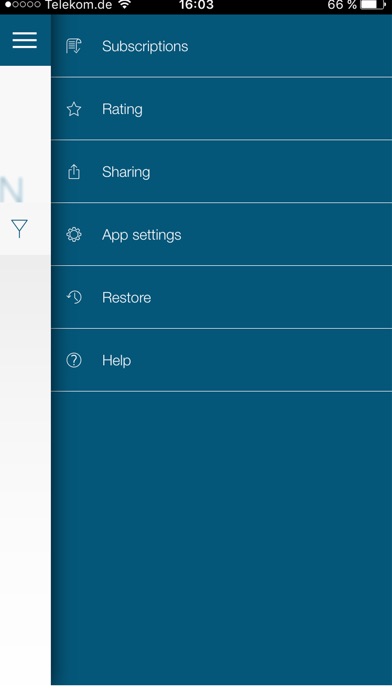
Task: Click the Subscriptions document icon
Action: (74, 46)
